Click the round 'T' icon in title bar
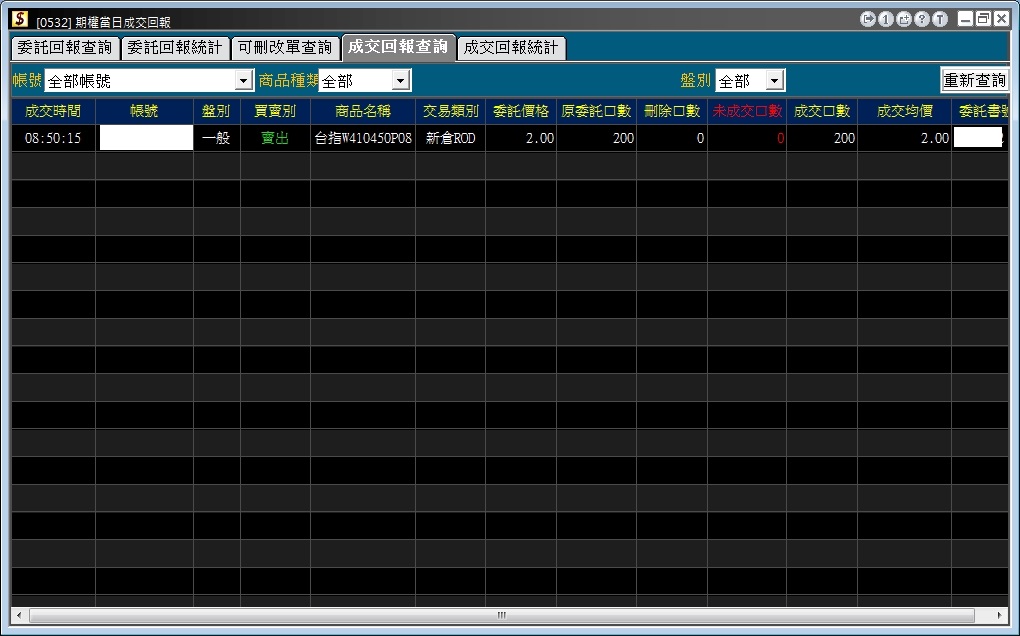Screen dimensions: 1020x636 tap(940, 20)
